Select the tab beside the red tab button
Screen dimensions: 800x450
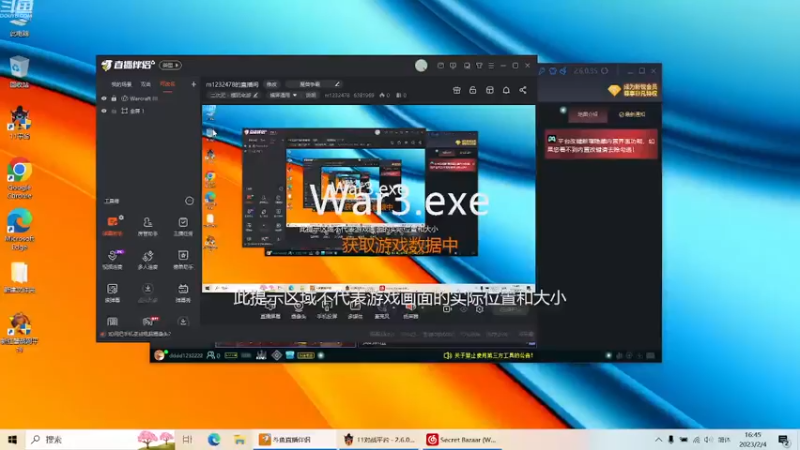click(x=632, y=114)
